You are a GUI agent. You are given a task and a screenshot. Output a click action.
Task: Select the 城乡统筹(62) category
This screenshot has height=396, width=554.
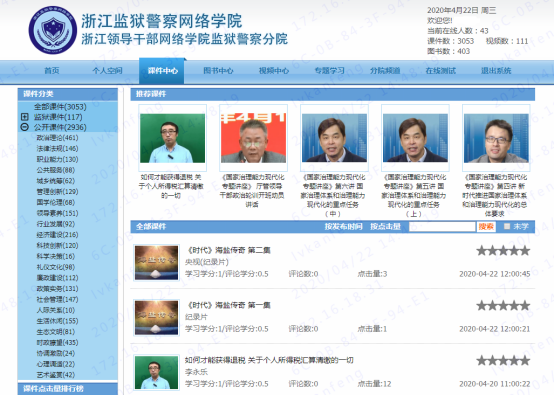[x=55, y=181]
